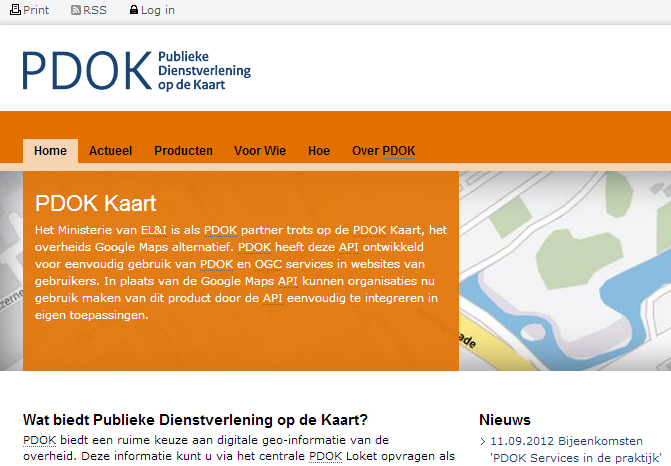Screen dimensions: 671x466
Task: Open the Actueel menu item
Action: click(110, 151)
